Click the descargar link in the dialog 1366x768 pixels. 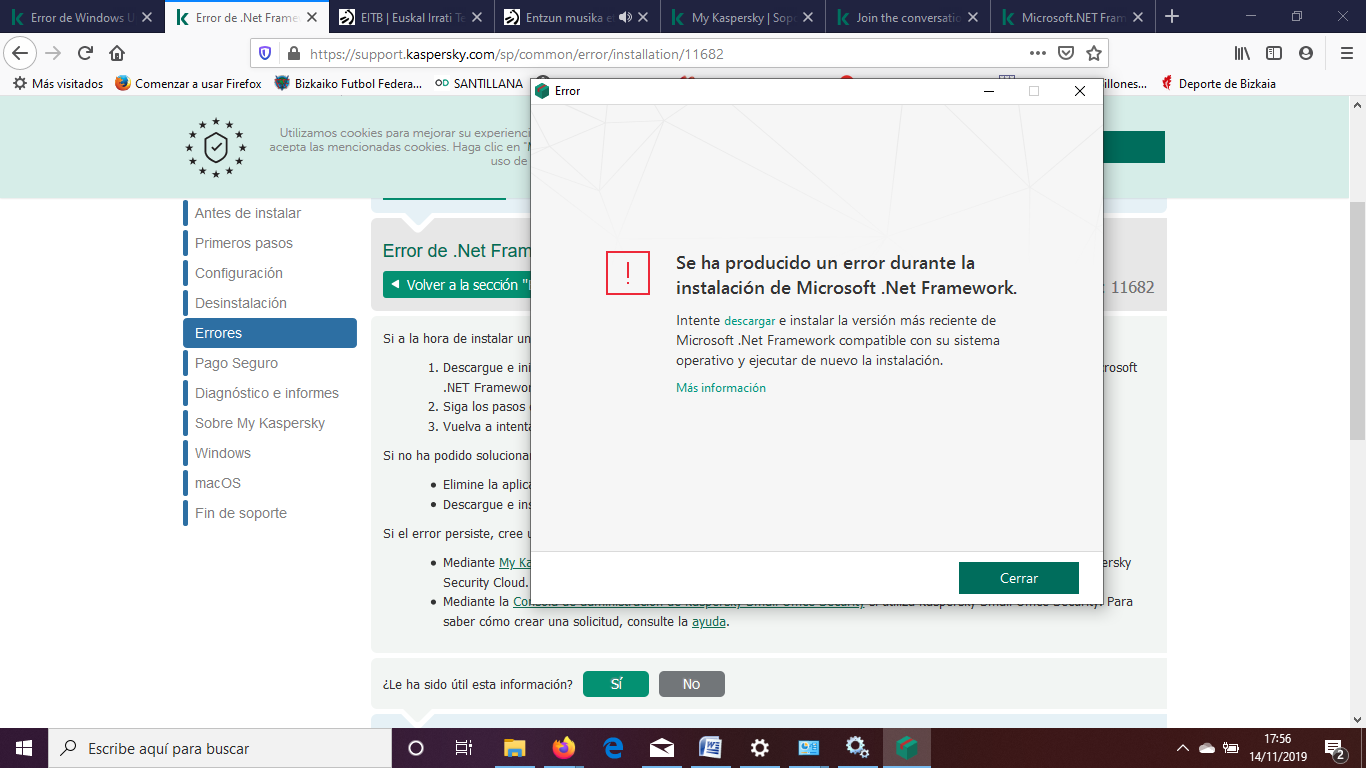click(x=749, y=321)
